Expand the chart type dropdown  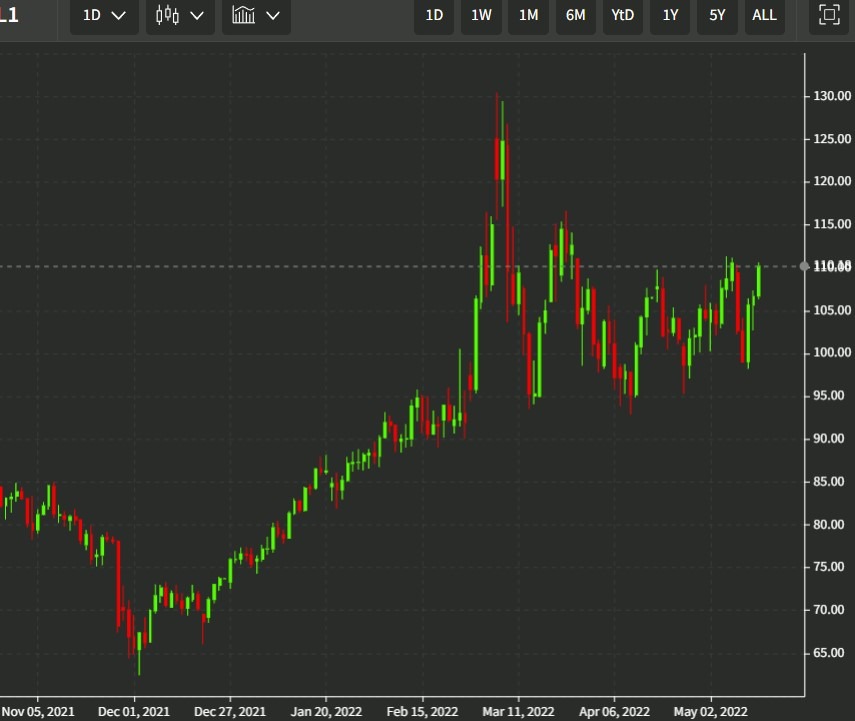coord(180,15)
